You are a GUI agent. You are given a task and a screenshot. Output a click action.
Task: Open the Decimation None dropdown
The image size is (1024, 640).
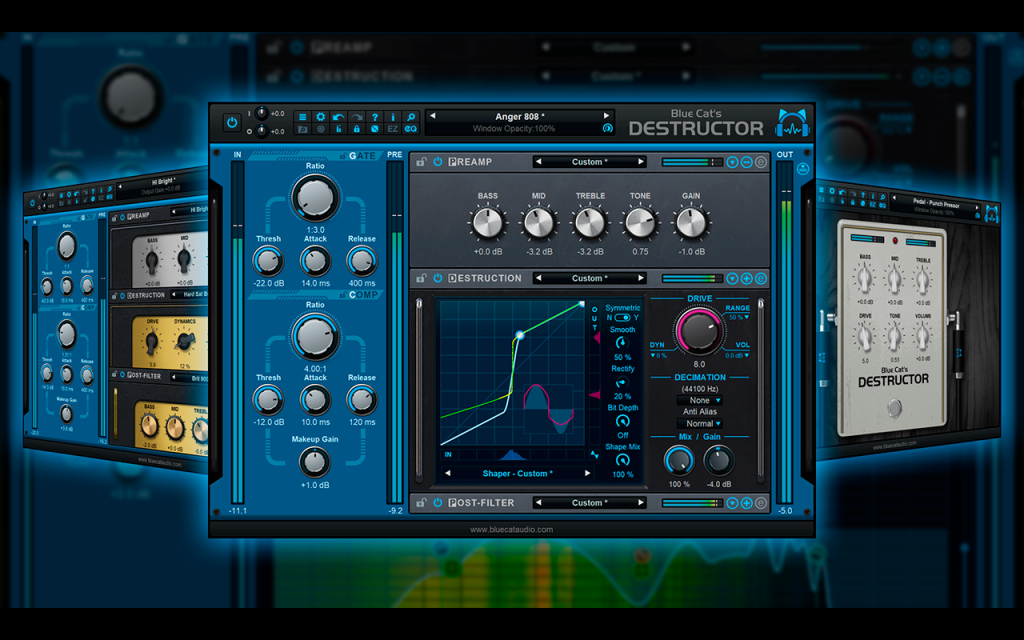[x=699, y=400]
